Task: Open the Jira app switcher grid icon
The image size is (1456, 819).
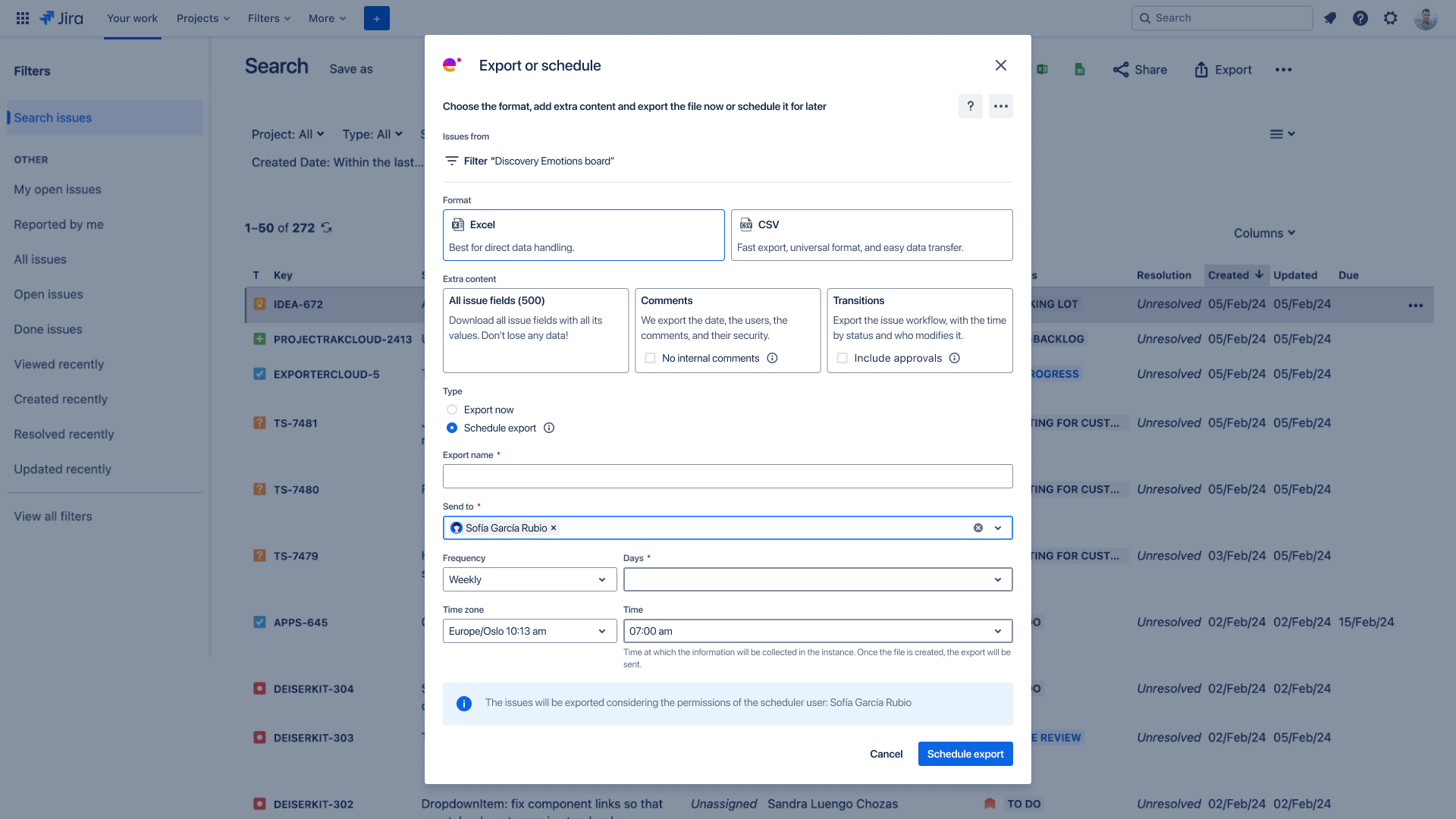Action: click(23, 18)
